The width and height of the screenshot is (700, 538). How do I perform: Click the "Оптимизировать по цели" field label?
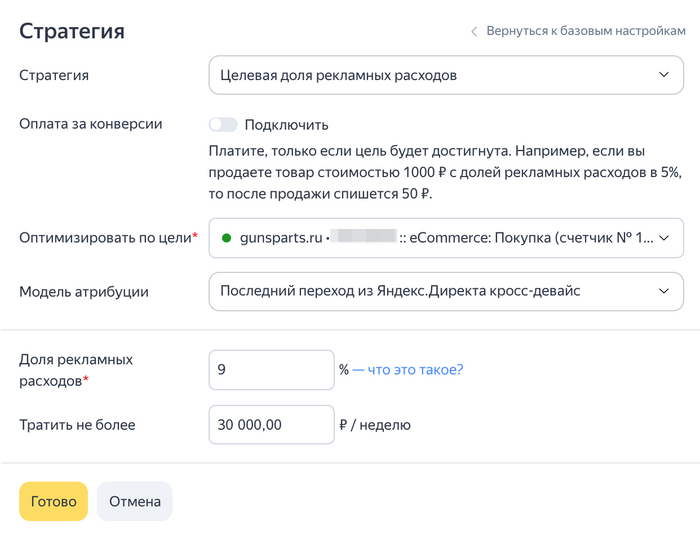106,238
